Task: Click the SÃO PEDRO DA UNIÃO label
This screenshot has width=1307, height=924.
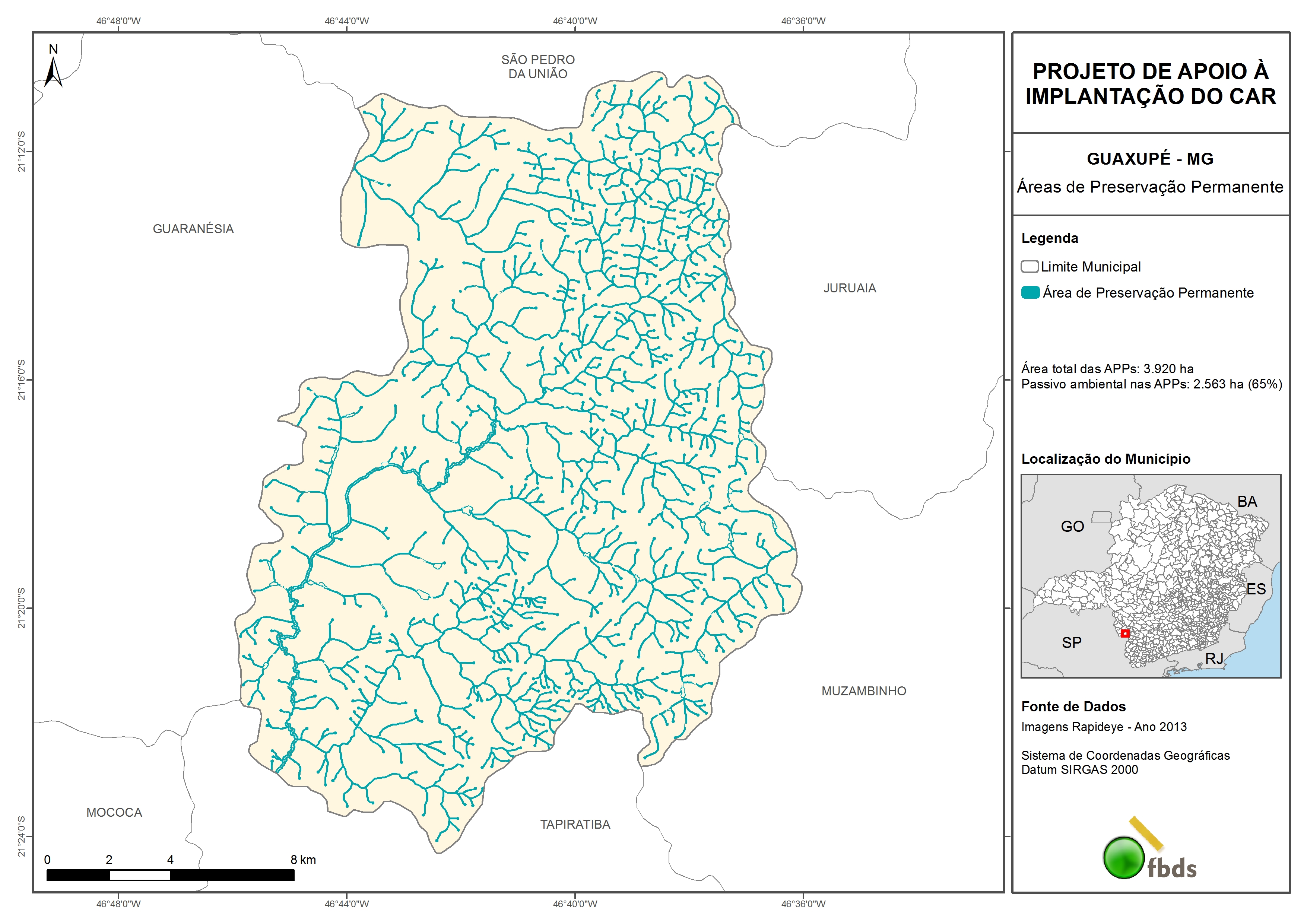Action: click(537, 67)
